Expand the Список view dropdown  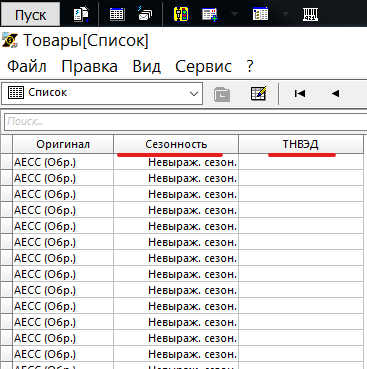pos(194,94)
